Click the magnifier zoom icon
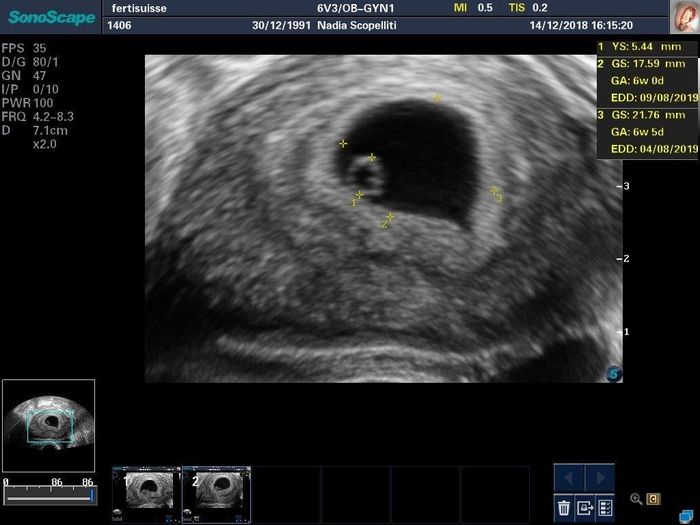This screenshot has height=525, width=700. pos(636,498)
